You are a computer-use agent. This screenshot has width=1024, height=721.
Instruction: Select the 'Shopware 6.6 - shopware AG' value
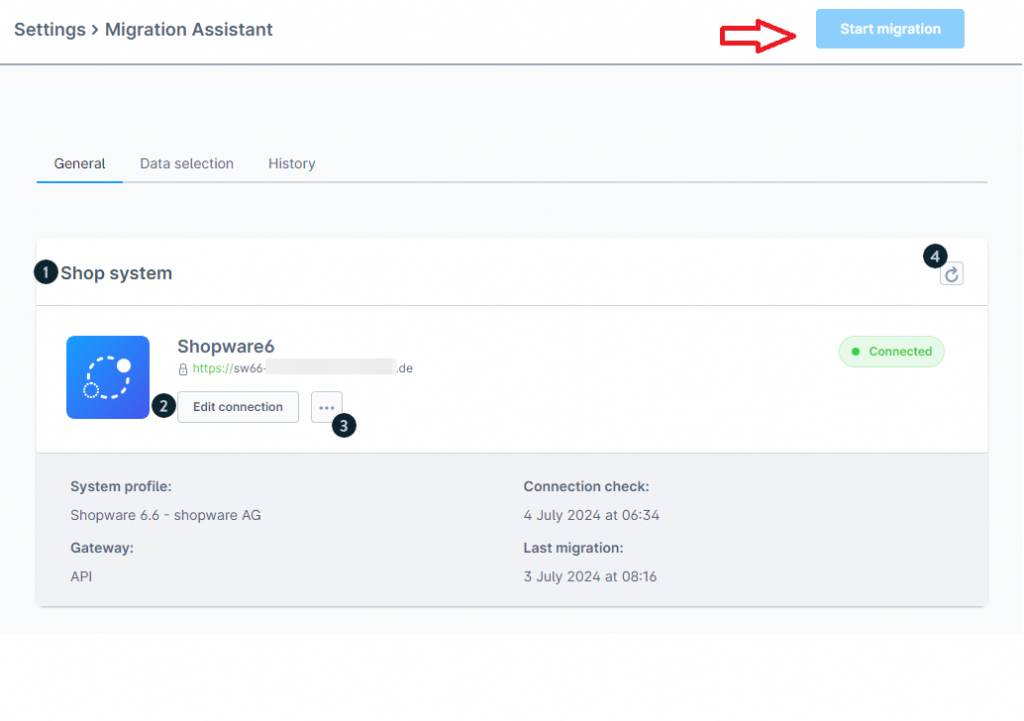click(166, 515)
